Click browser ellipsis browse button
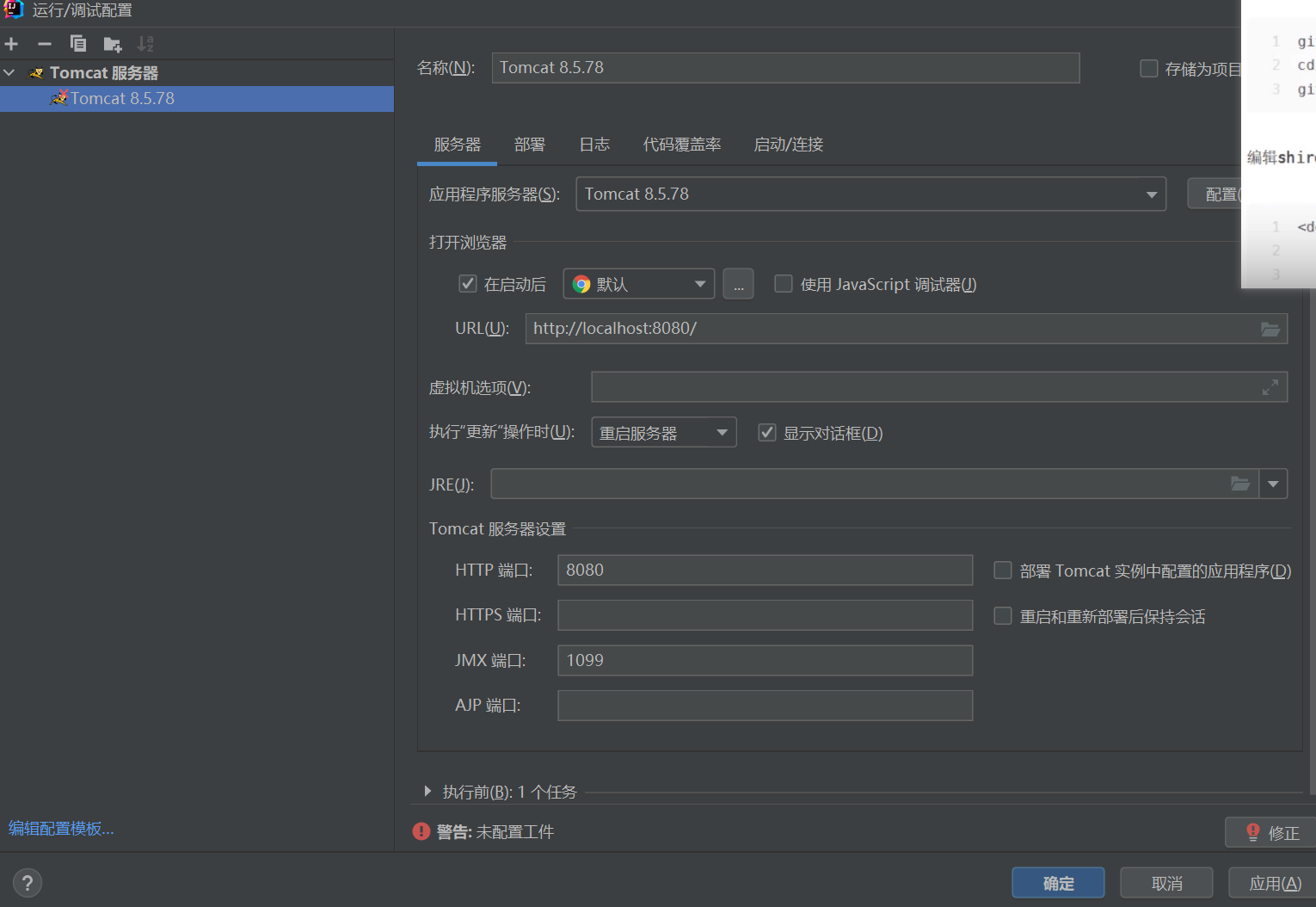Viewport: 1316px width, 907px height. coord(739,284)
